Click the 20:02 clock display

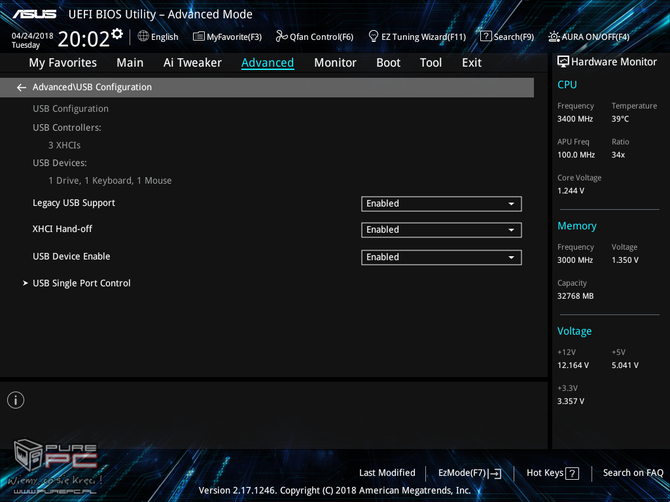pyautogui.click(x=84, y=39)
